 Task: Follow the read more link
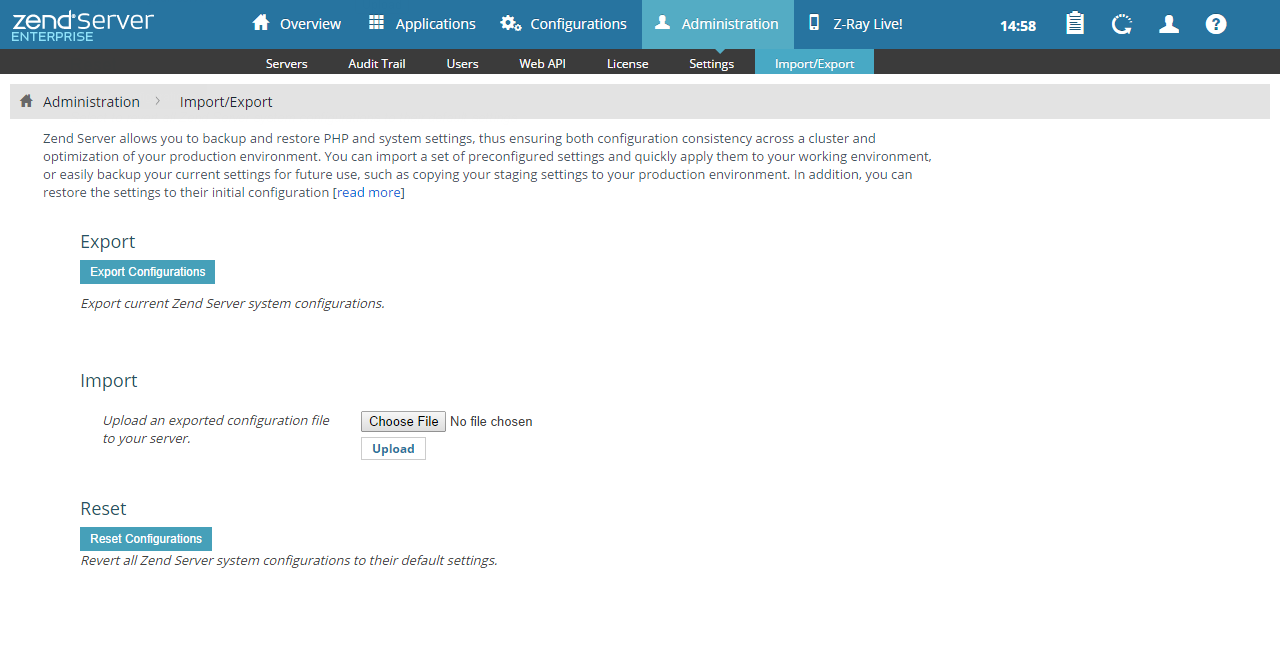368,192
